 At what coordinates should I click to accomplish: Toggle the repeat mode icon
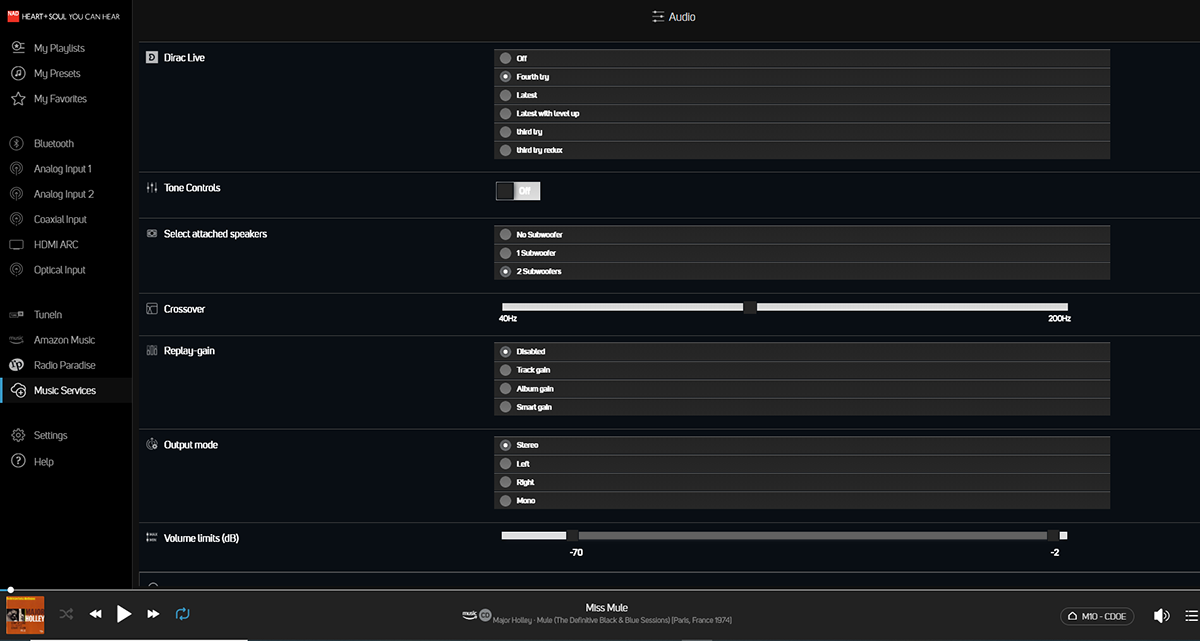(183, 614)
